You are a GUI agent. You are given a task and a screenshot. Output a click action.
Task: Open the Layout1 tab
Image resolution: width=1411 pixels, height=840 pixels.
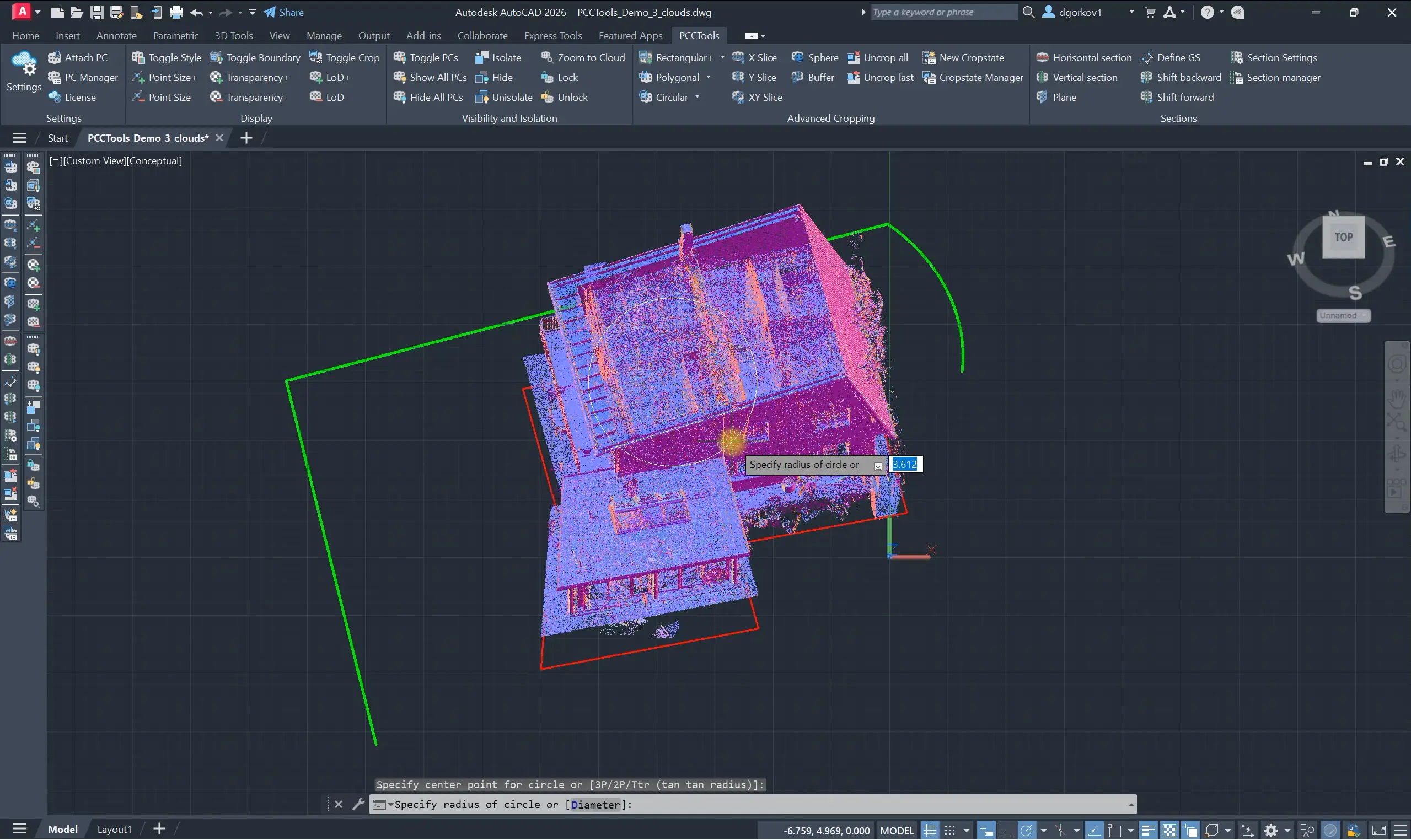click(114, 829)
